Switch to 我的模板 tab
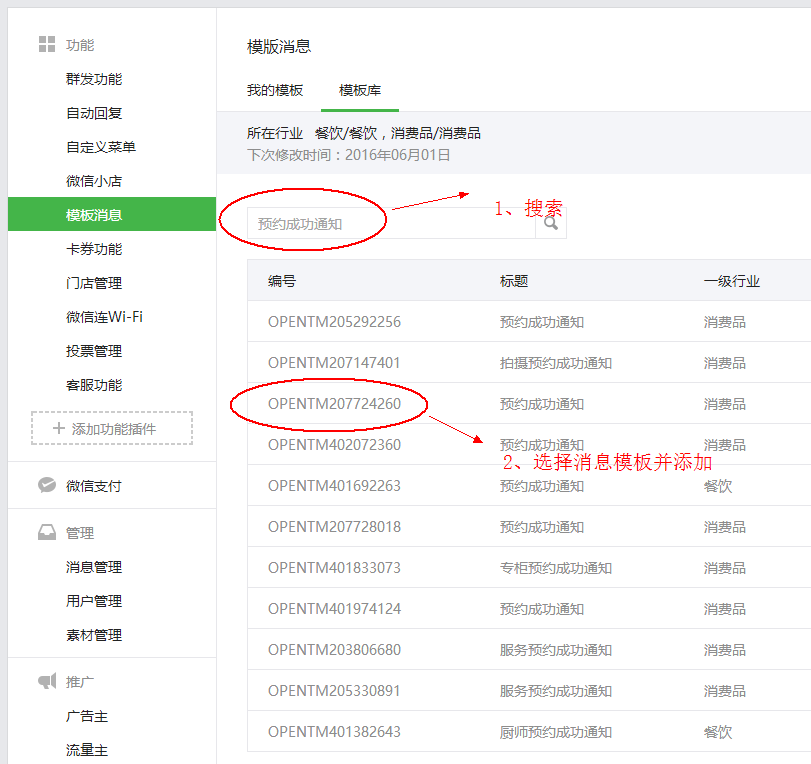Screen dimensions: 811x764 (275, 90)
